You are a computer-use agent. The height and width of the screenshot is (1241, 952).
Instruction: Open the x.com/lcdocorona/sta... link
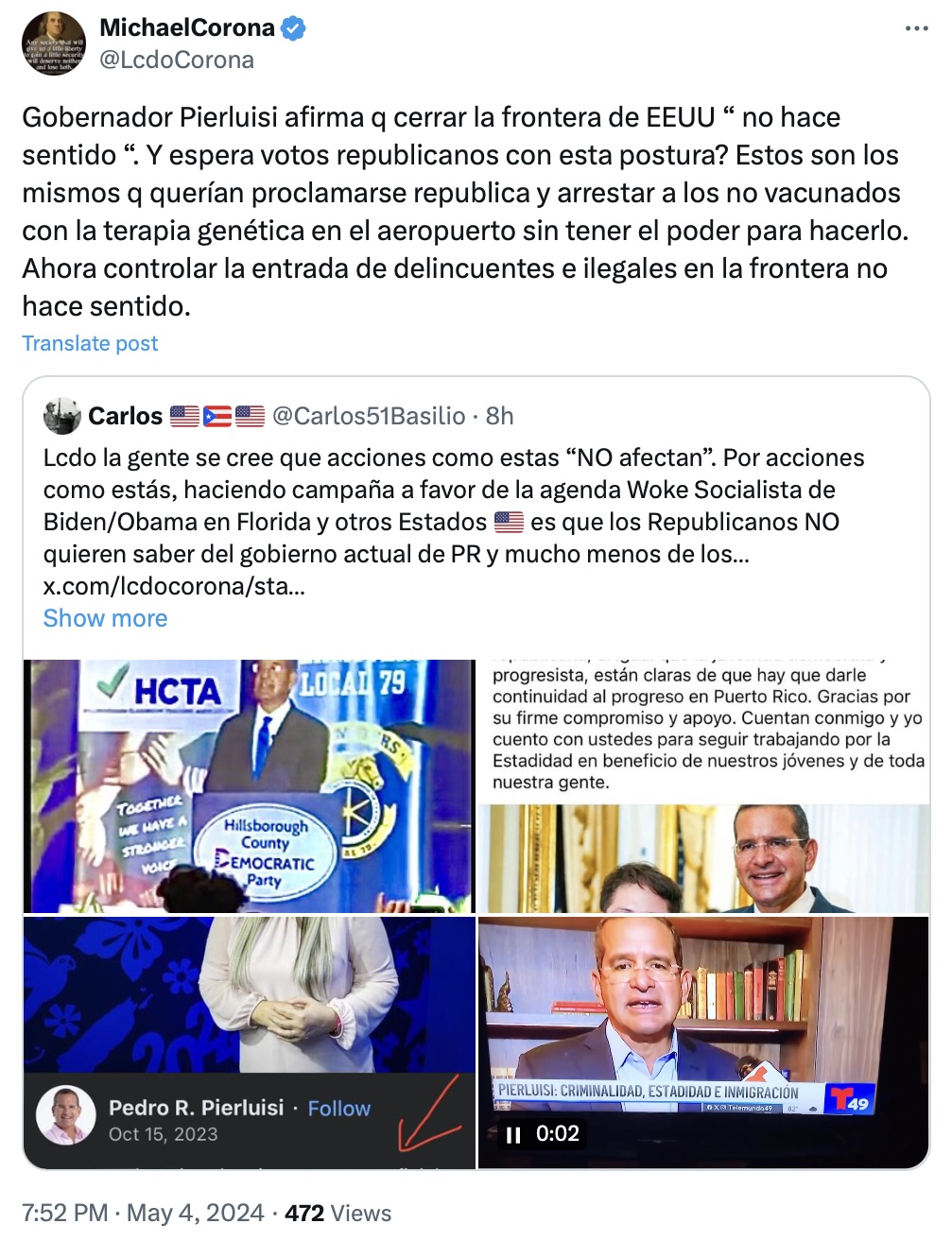(x=174, y=586)
